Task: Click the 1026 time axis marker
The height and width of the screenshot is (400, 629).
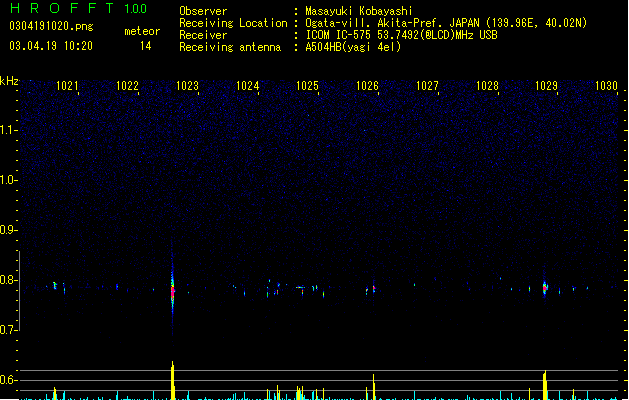Action: click(x=367, y=86)
